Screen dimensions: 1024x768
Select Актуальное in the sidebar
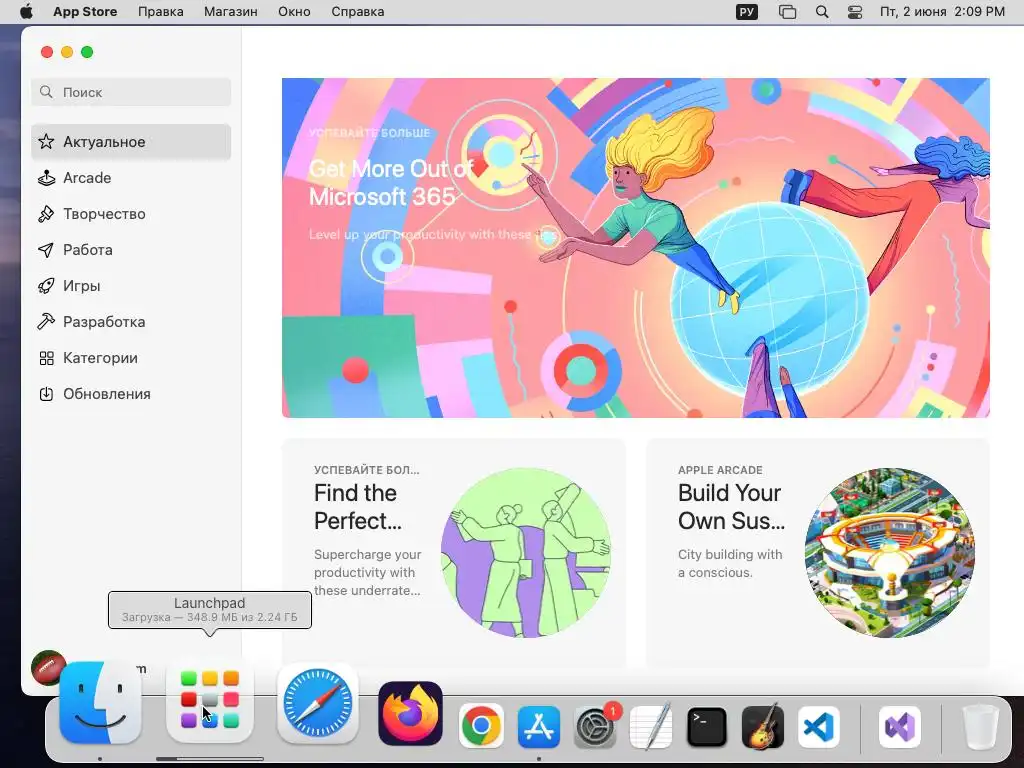tap(131, 142)
